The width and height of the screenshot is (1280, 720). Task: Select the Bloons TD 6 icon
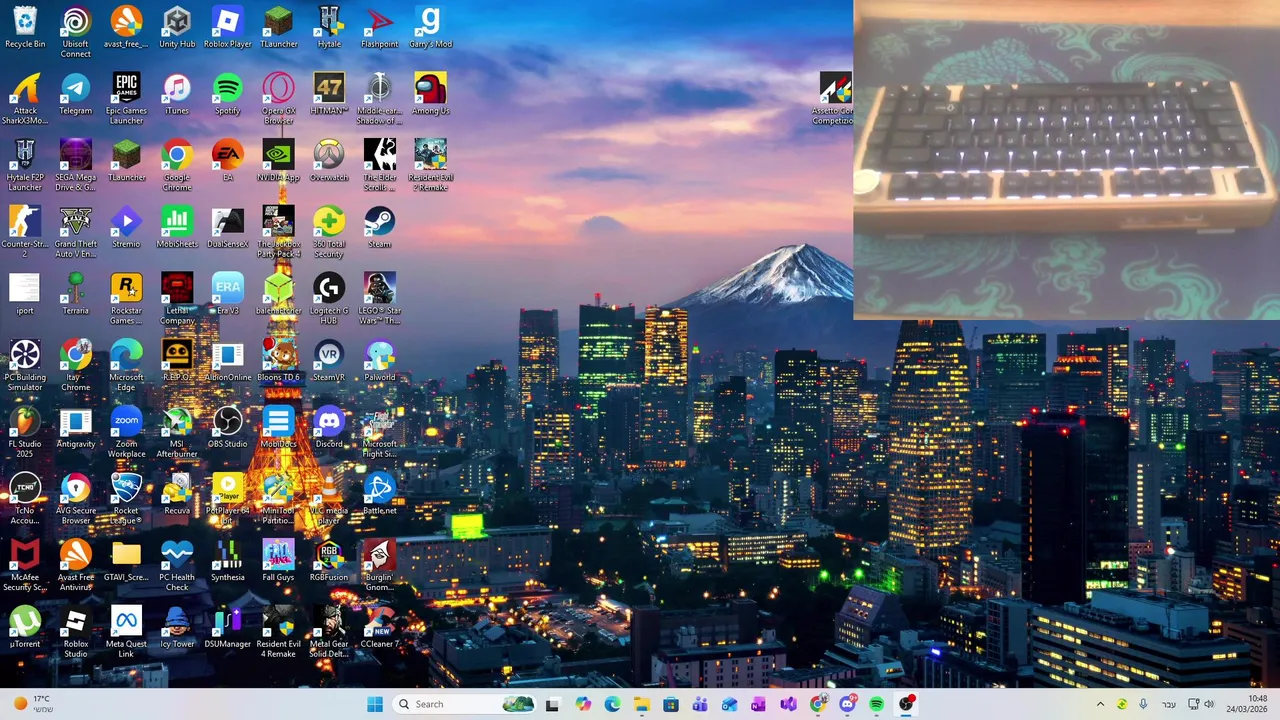278,361
